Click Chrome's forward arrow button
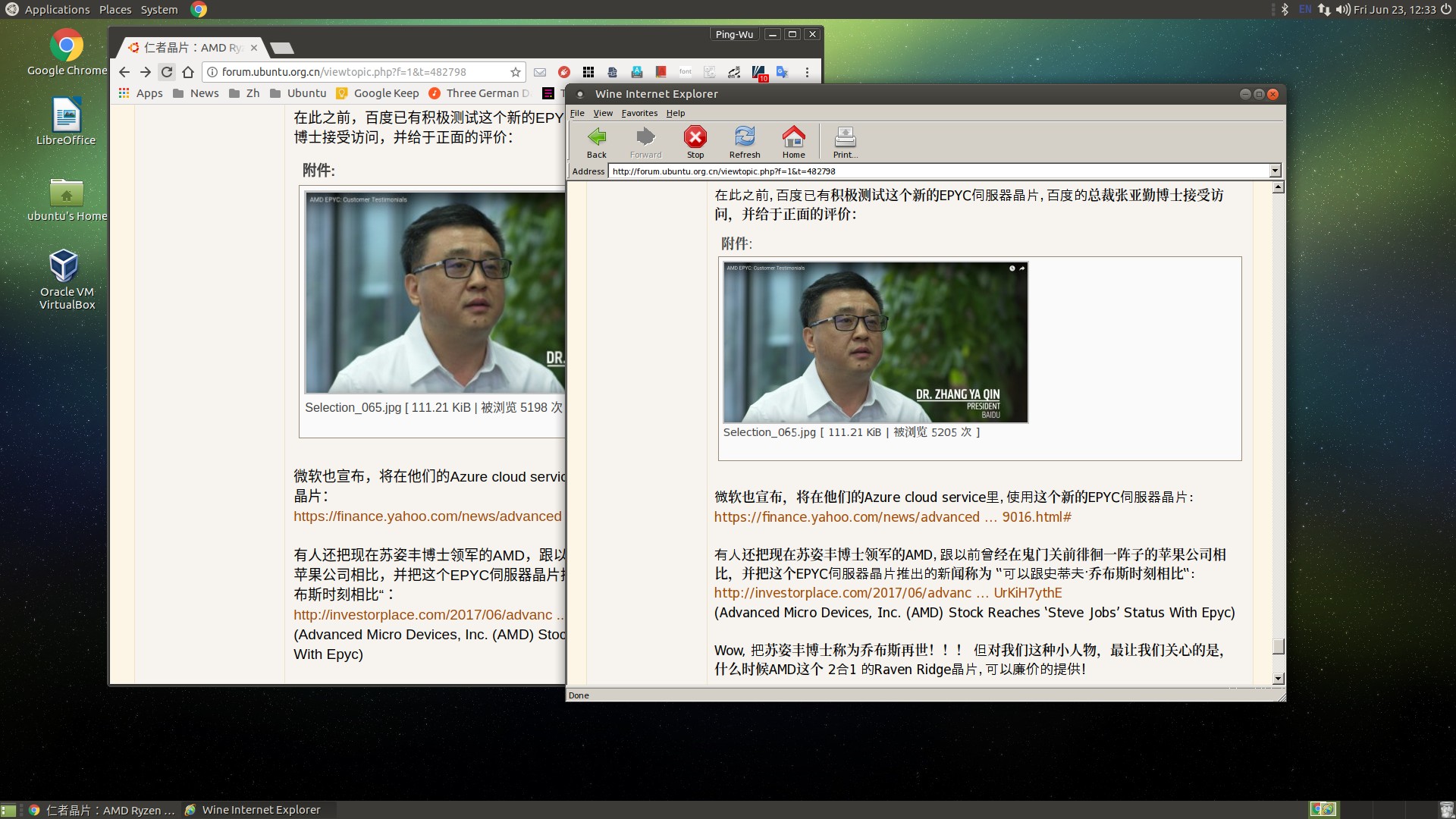 pyautogui.click(x=146, y=72)
